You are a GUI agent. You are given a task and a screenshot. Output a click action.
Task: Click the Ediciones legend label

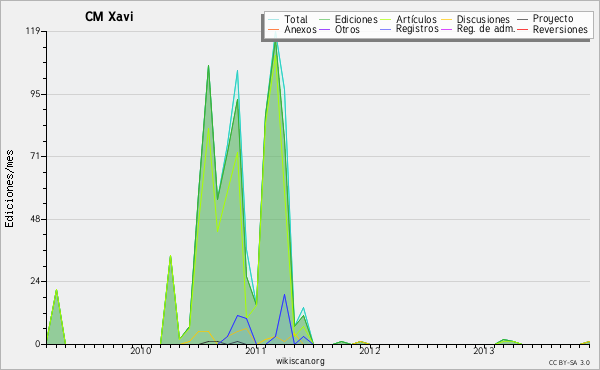coord(356,19)
